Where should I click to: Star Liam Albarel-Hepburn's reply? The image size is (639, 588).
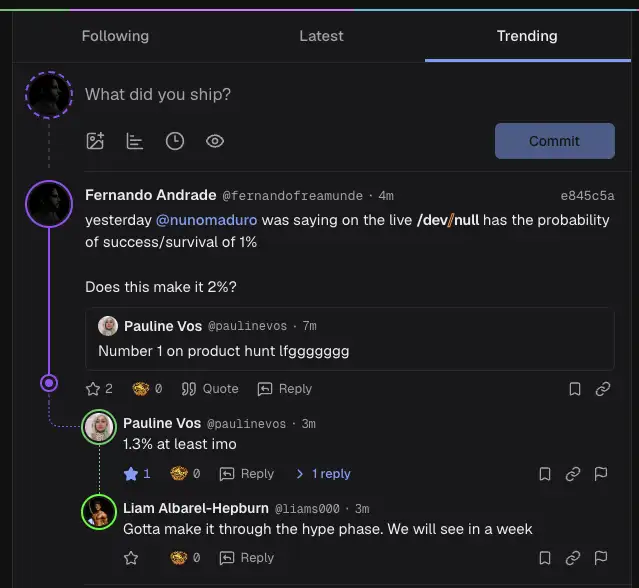pyautogui.click(x=131, y=558)
